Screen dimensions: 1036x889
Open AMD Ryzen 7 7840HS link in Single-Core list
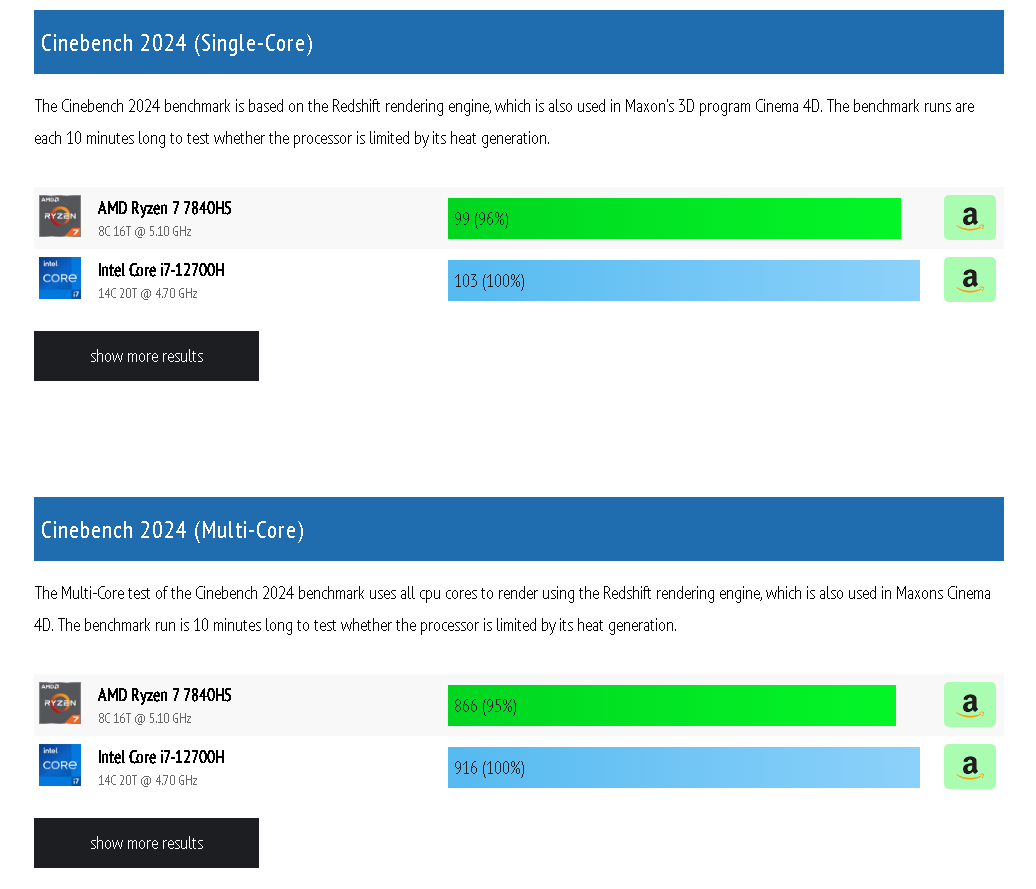(x=165, y=208)
